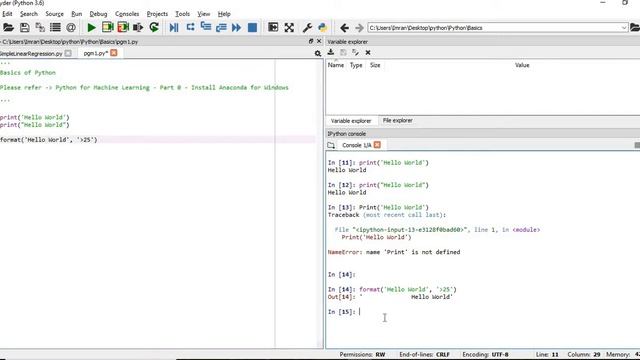Image resolution: width=640 pixels, height=360 pixels.
Task: Re-run the last script
Action: pos(154,27)
